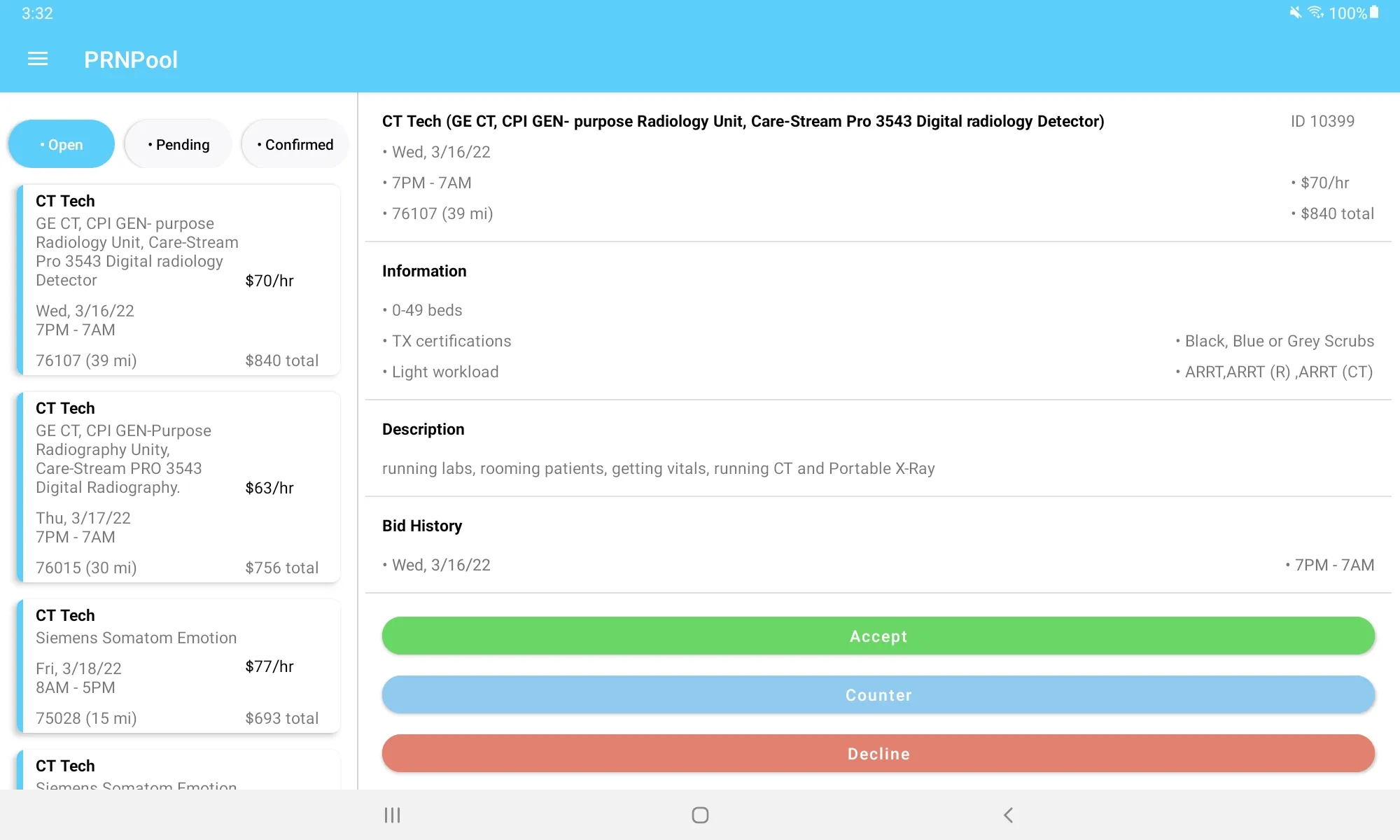Tap the Android home button
This screenshot has height=840, width=1400.
click(700, 815)
